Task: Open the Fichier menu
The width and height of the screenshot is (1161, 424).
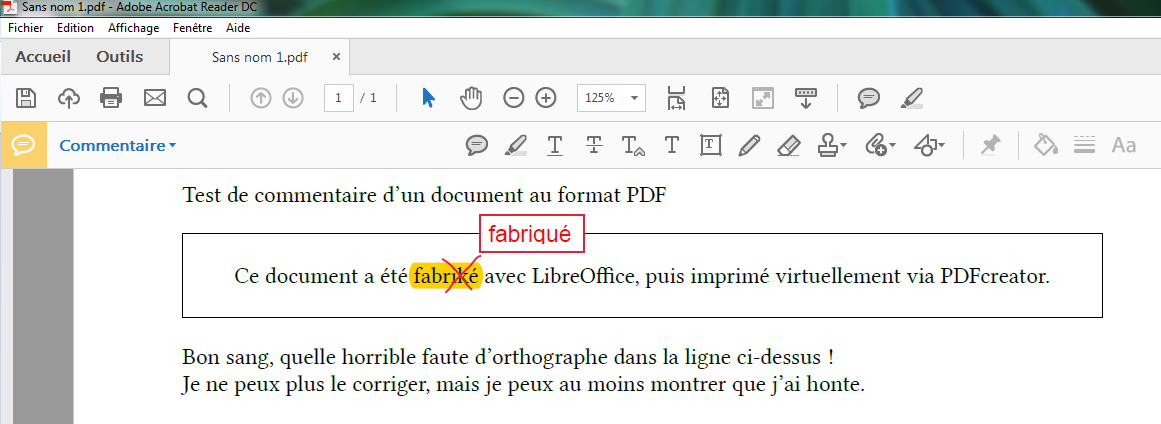Action: tap(26, 28)
